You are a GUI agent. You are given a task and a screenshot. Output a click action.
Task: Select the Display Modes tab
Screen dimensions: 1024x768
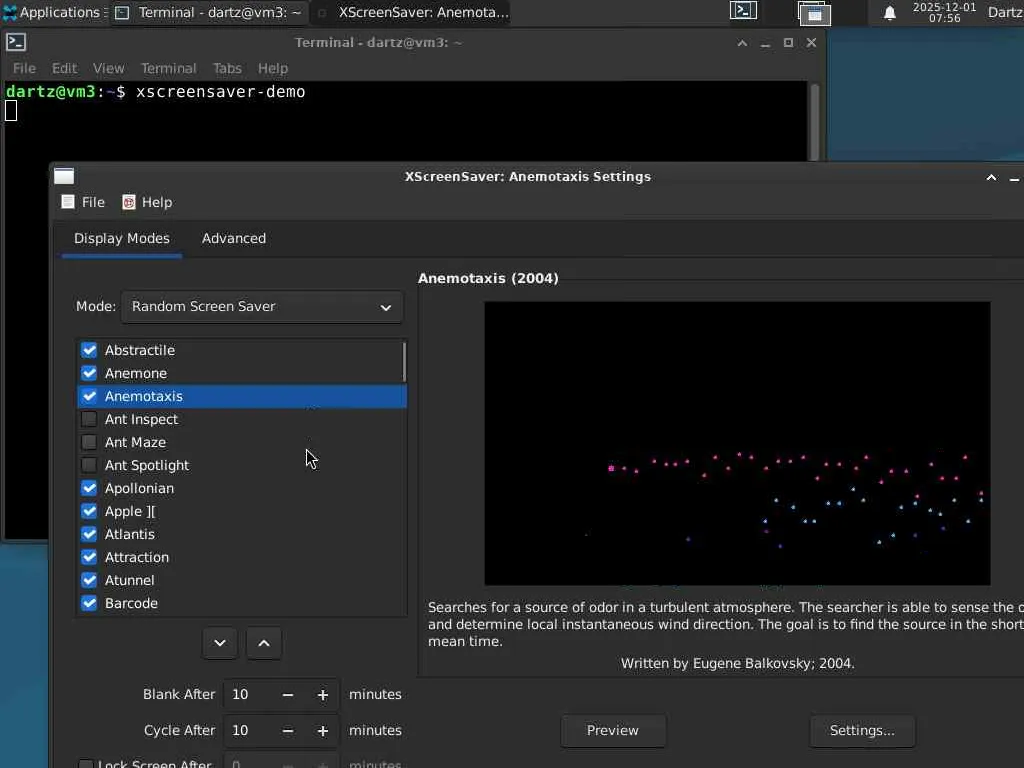(121, 238)
